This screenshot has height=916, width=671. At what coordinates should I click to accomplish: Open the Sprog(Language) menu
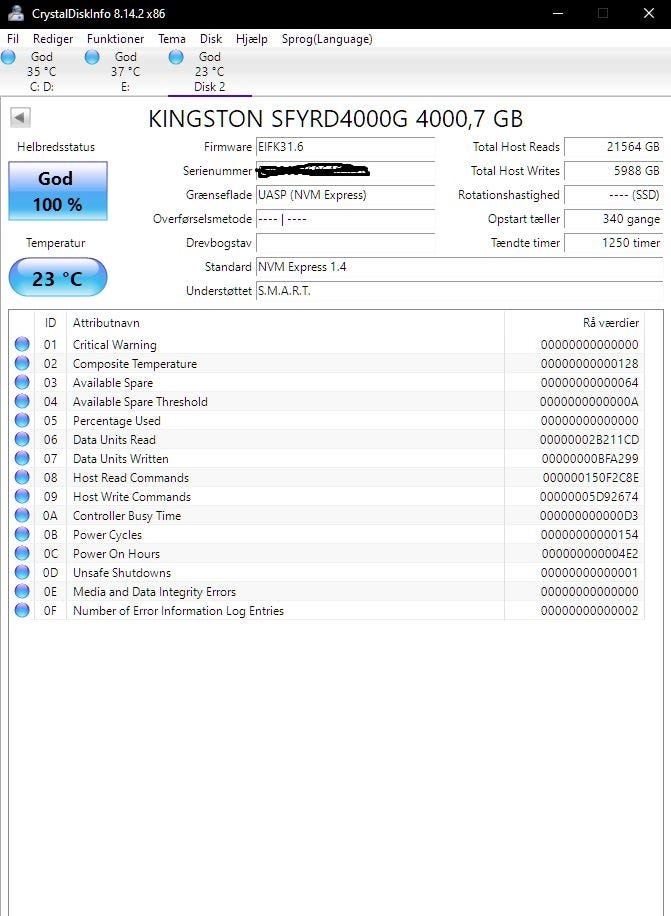(x=327, y=39)
